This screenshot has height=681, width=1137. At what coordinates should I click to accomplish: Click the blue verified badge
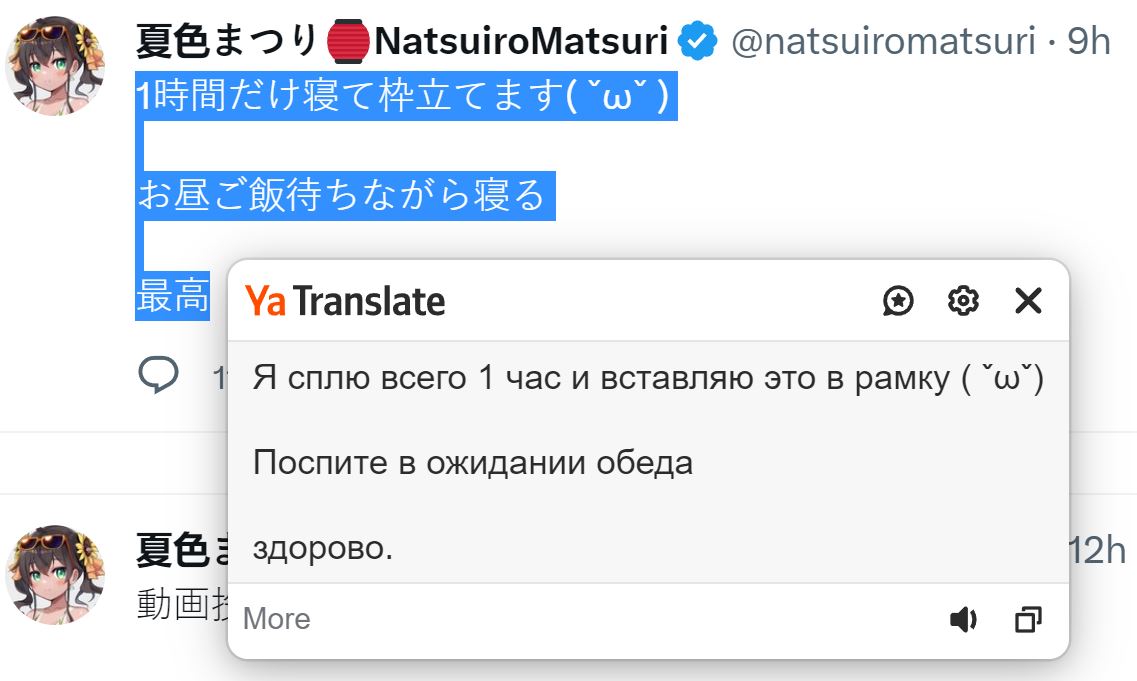(698, 42)
